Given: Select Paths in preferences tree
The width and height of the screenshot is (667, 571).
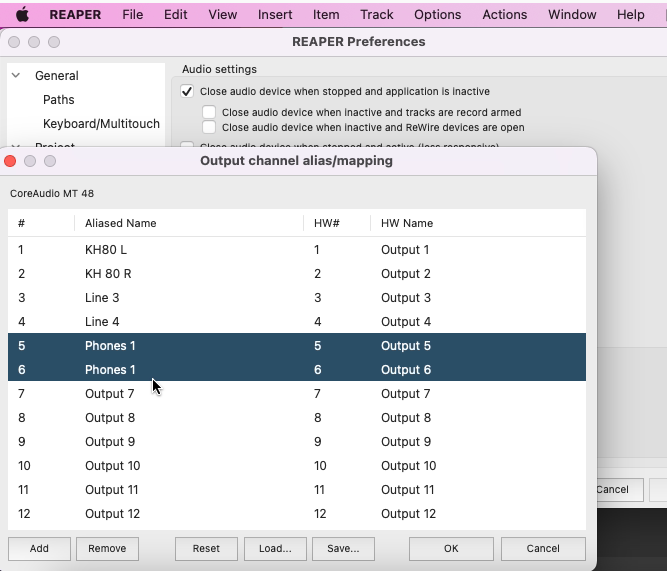Looking at the screenshot, I should (x=59, y=100).
